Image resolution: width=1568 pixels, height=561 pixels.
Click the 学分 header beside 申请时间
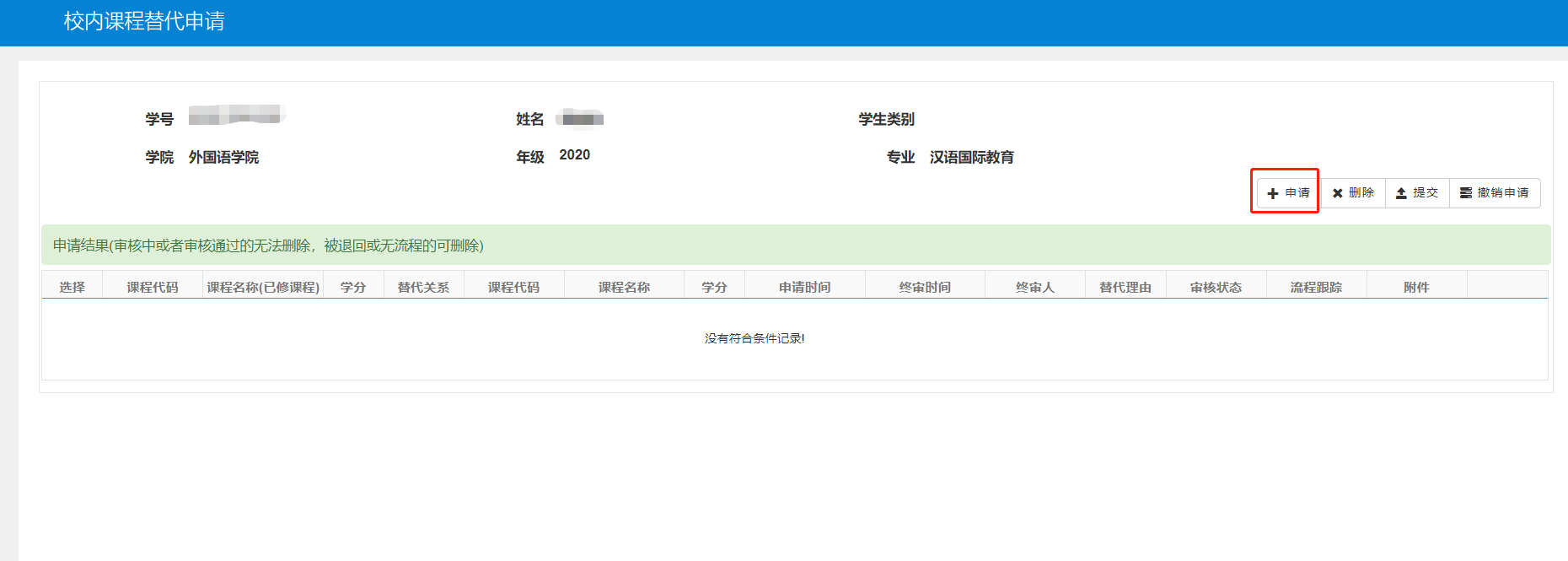714,287
